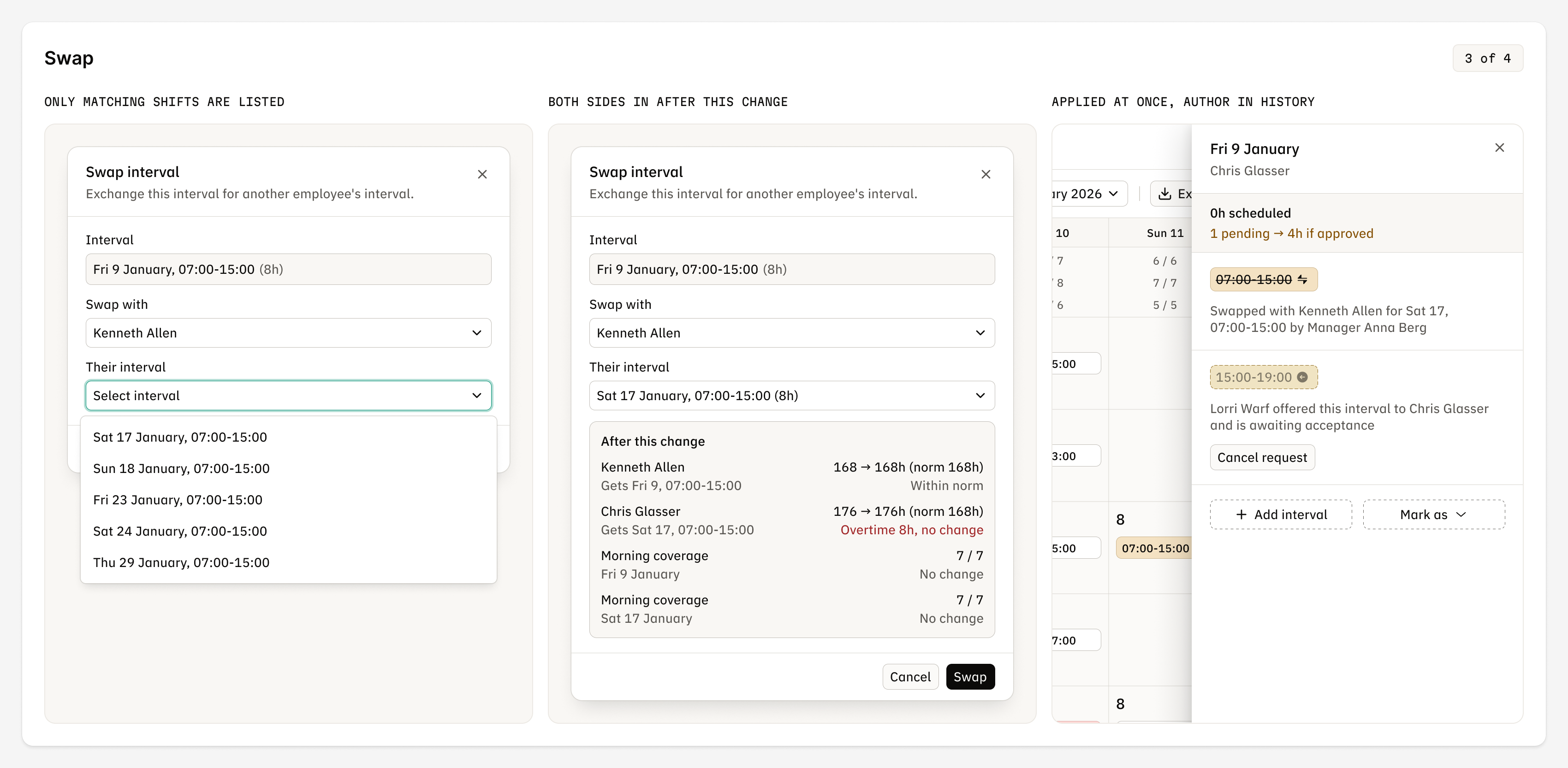The height and width of the screenshot is (768, 1568).
Task: Click the plus icon in Add interval
Action: [x=1241, y=515]
